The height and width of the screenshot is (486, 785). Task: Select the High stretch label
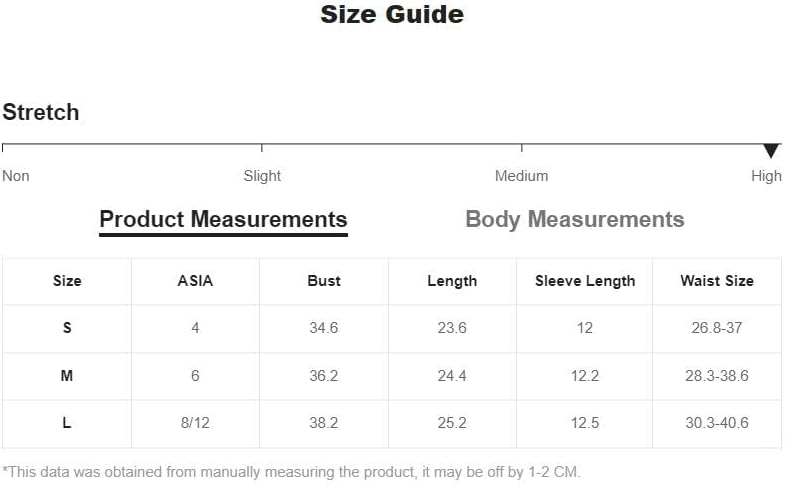pyautogui.click(x=766, y=176)
